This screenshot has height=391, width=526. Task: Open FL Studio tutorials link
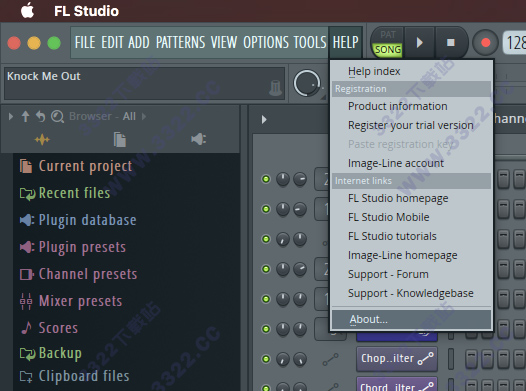[411, 236]
